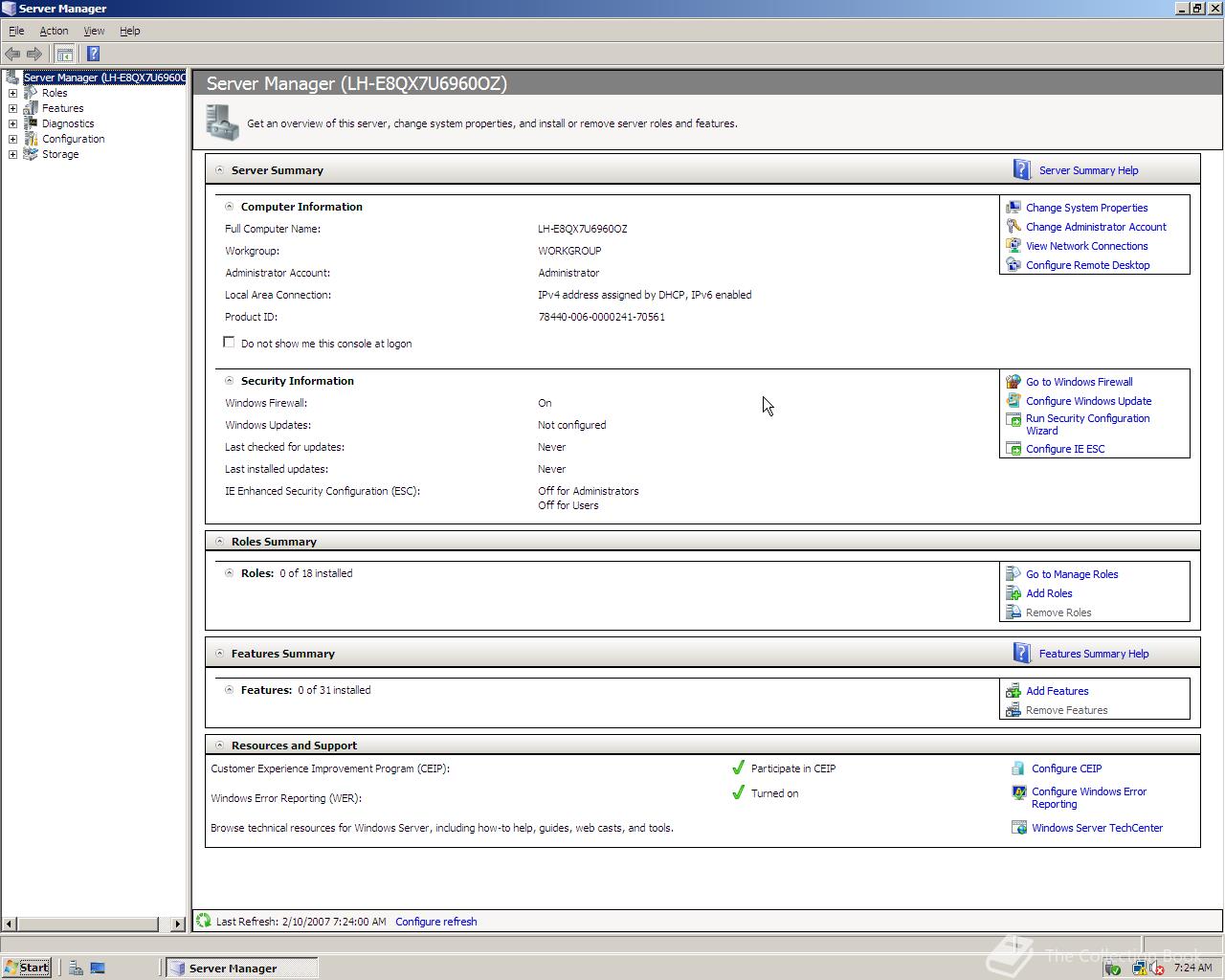Click the Back arrow toolbar icon
The width and height of the screenshot is (1225, 980).
point(12,54)
